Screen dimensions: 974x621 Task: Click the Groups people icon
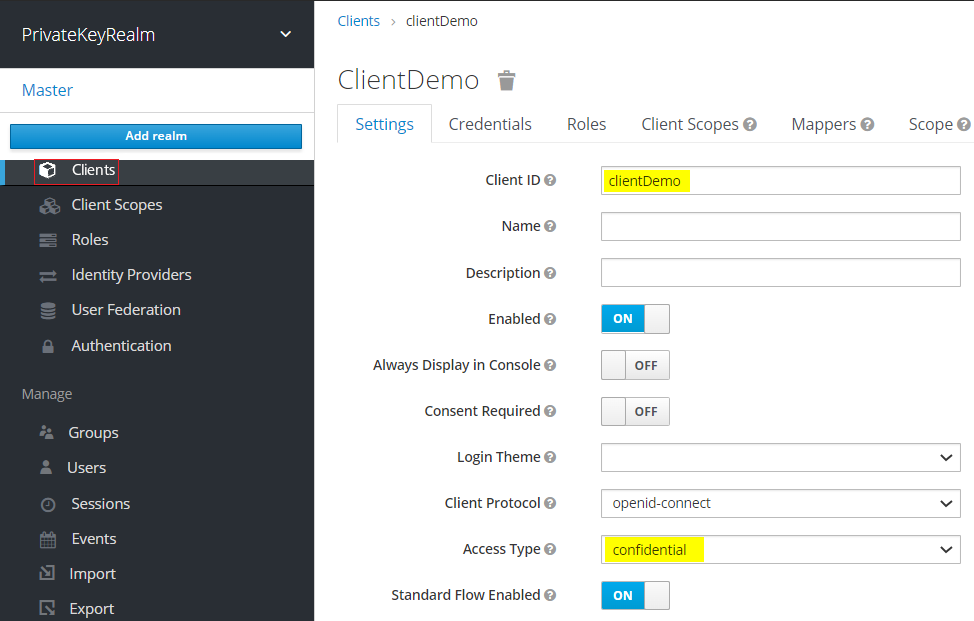47,432
